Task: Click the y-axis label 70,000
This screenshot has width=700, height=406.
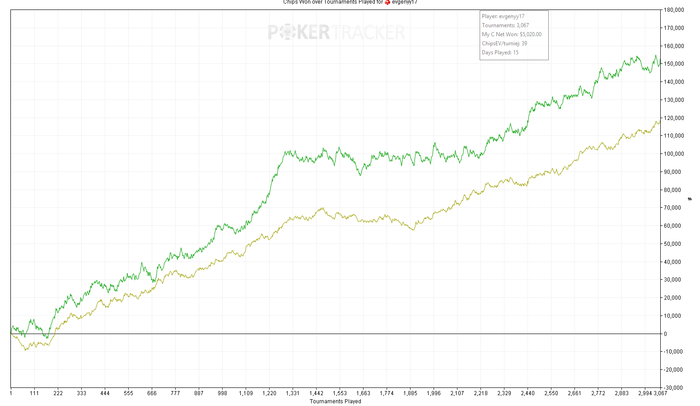Action: (x=673, y=208)
